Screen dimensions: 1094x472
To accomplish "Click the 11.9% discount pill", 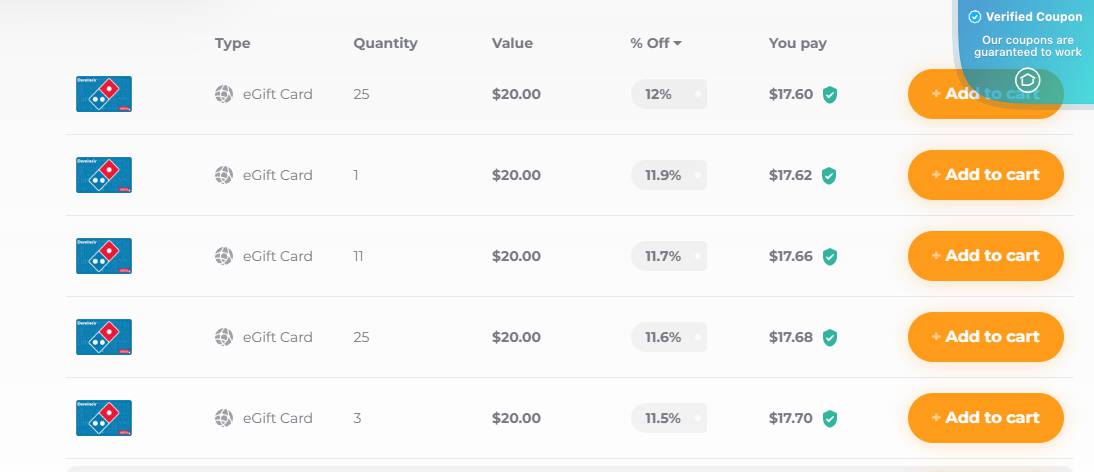I will coord(668,175).
